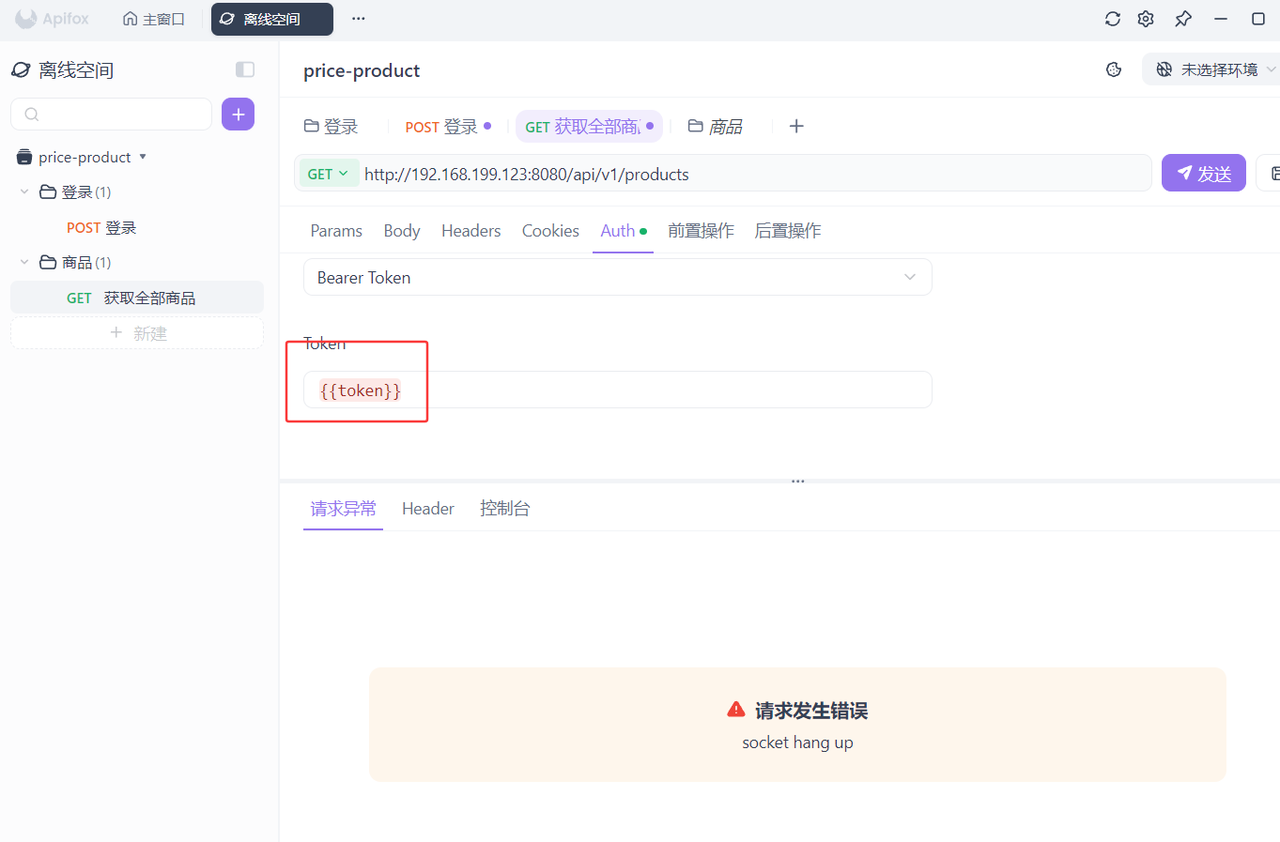Click the three-dots more tabs icon
Viewport: 1280px width, 842px height.
[x=358, y=19]
